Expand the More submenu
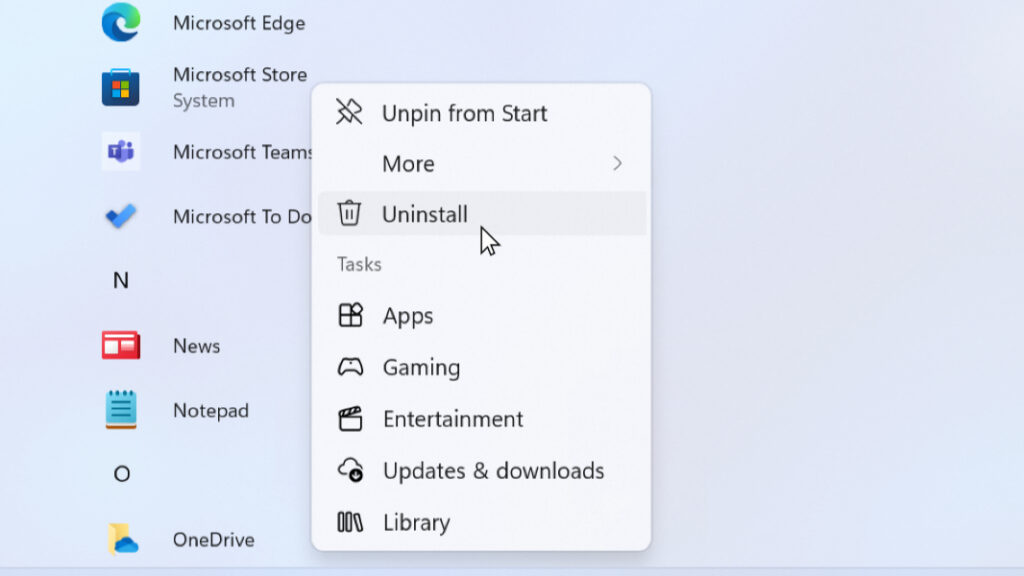 (x=408, y=163)
